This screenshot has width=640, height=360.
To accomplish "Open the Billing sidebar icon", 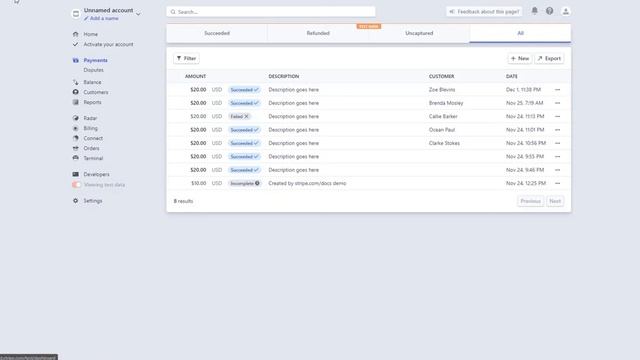I will click(76, 129).
